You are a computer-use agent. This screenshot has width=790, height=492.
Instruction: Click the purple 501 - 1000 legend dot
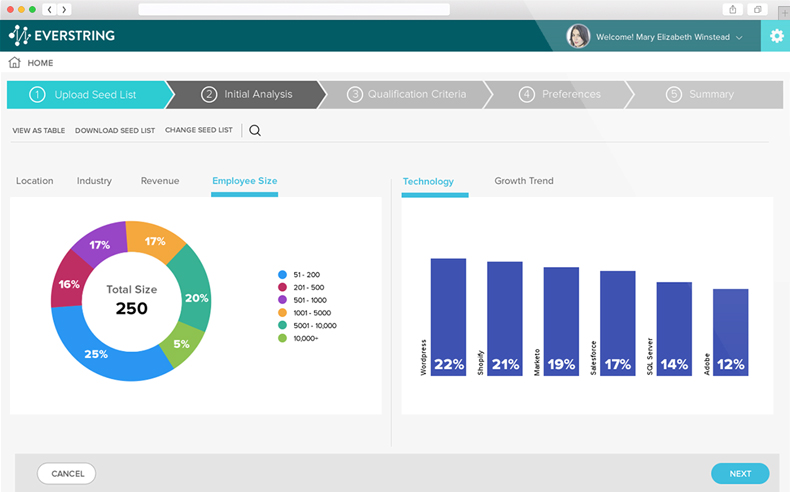(x=282, y=300)
